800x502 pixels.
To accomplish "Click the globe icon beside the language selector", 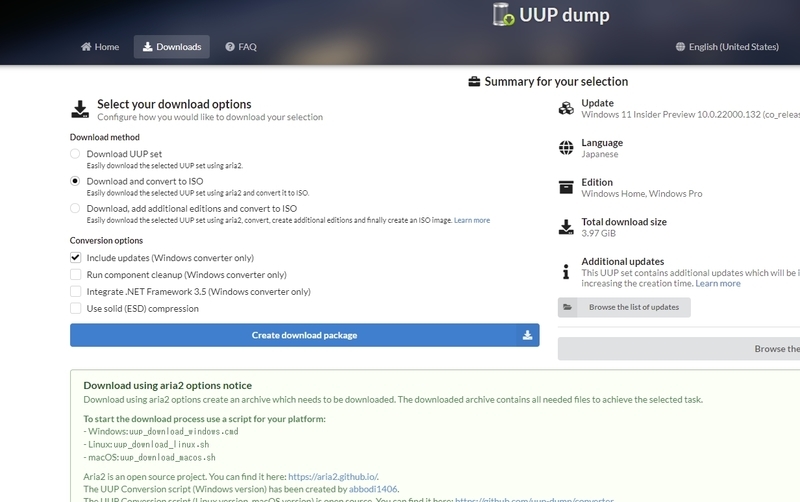I will (x=680, y=47).
